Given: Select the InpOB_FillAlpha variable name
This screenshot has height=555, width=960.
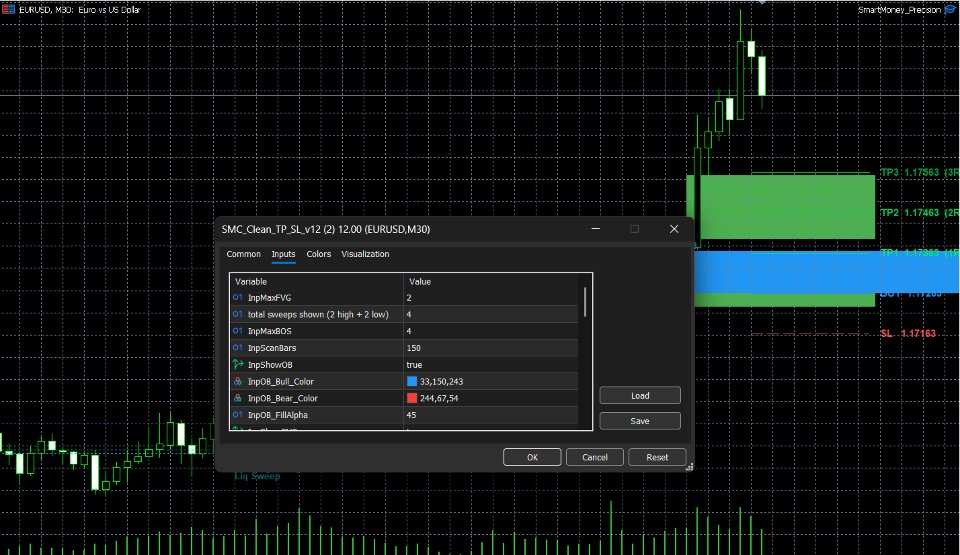Looking at the screenshot, I should 277,415.
